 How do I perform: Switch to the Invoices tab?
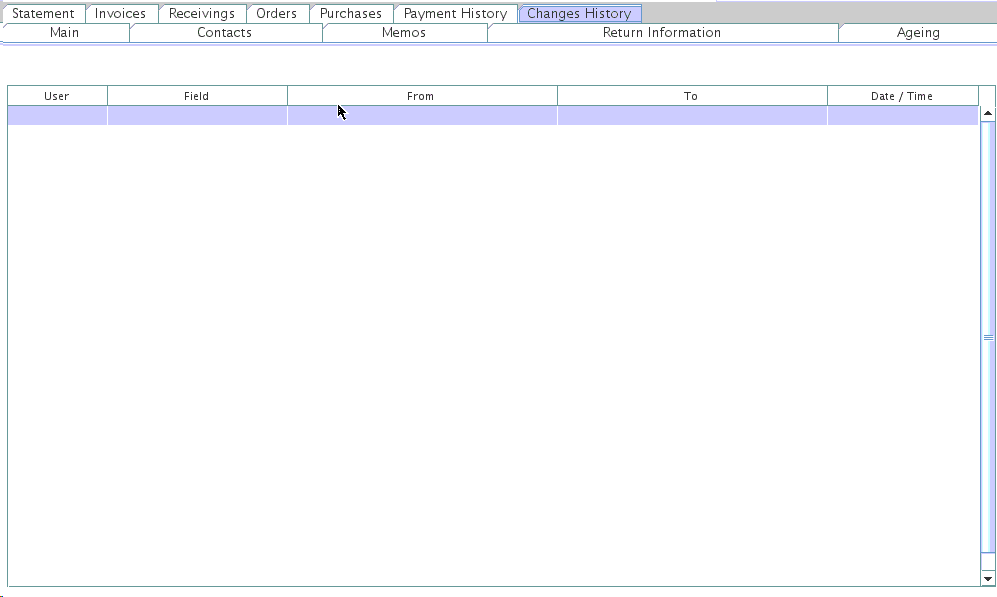click(x=120, y=14)
